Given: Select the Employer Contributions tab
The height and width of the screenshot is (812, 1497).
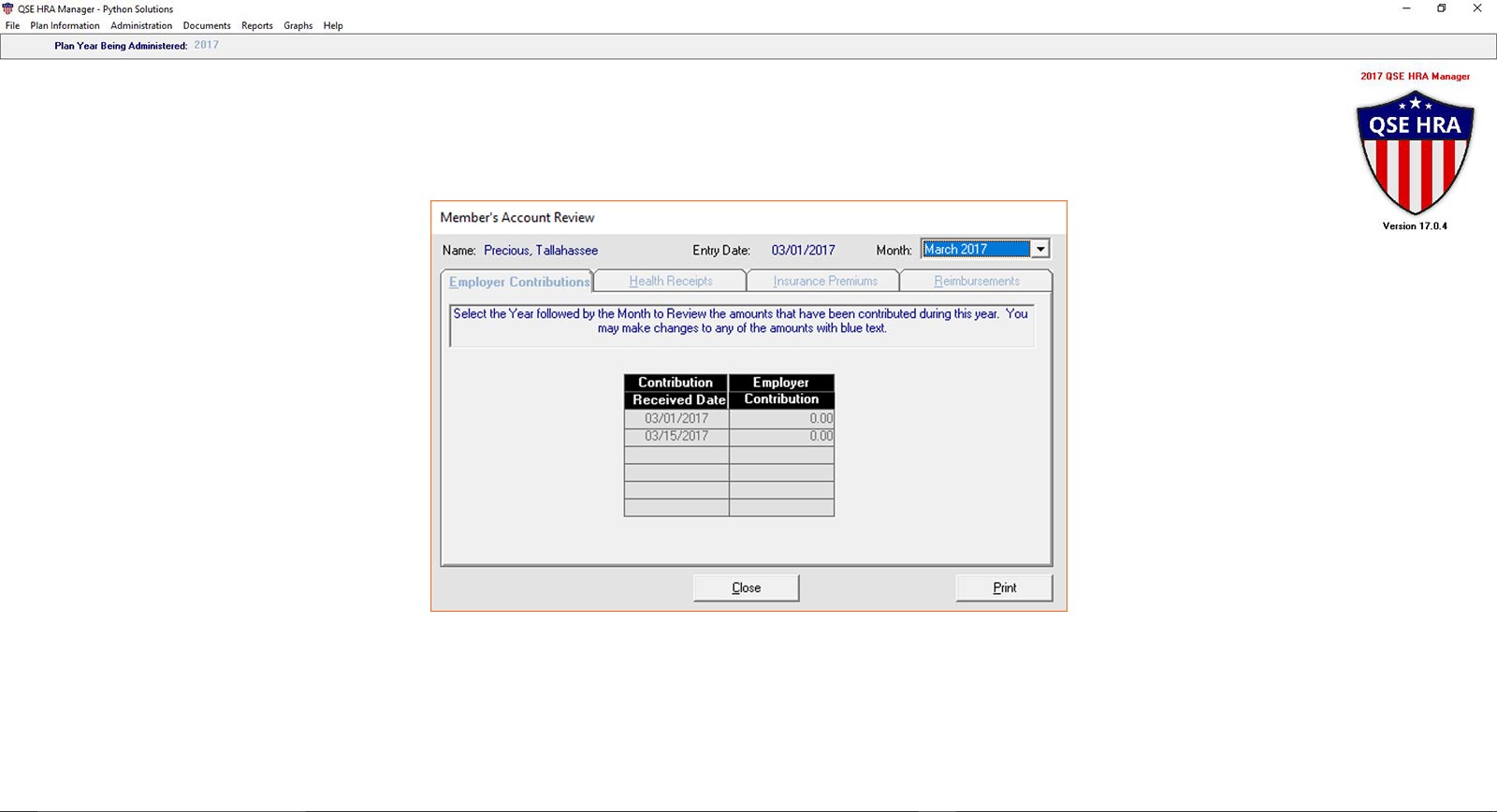Looking at the screenshot, I should pos(518,282).
